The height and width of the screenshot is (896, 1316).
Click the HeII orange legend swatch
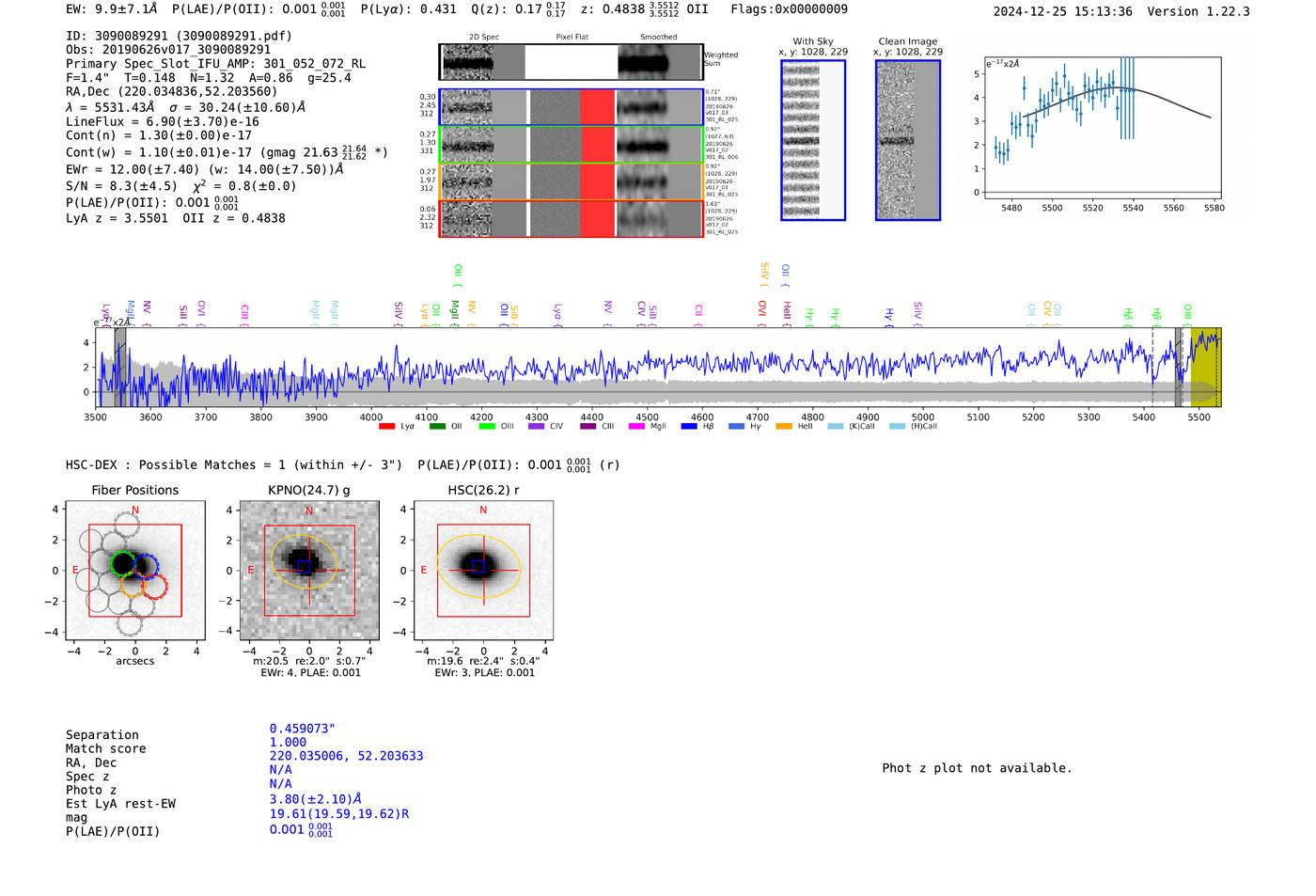point(784,426)
